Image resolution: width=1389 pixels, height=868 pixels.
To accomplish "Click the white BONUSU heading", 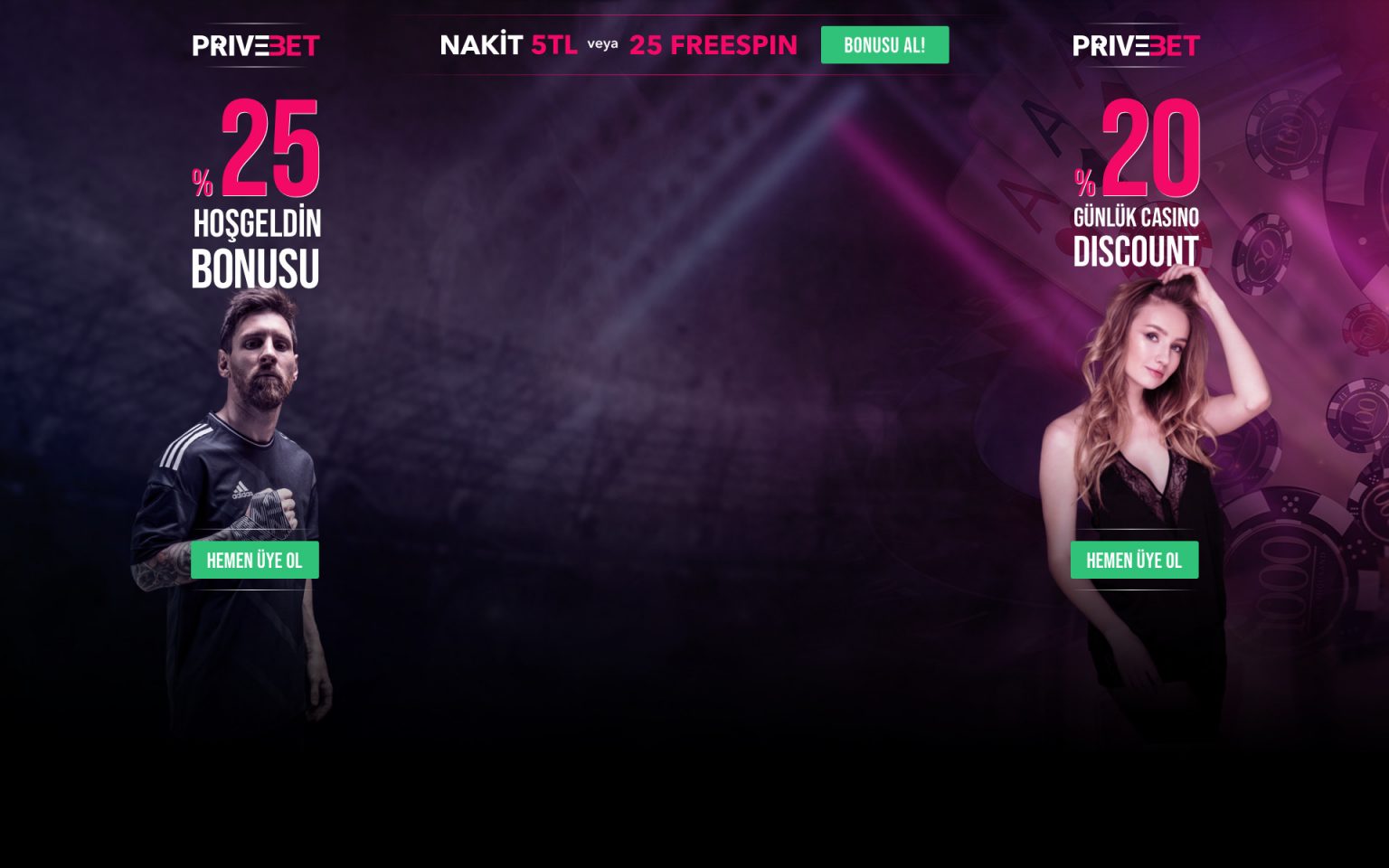I will [x=255, y=269].
